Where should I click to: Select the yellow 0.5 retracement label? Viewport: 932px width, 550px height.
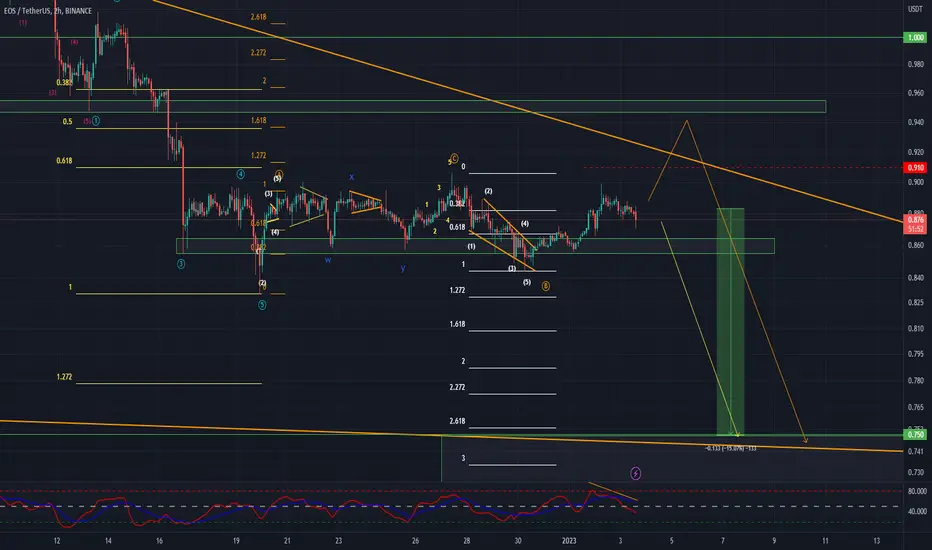pyautogui.click(x=67, y=121)
